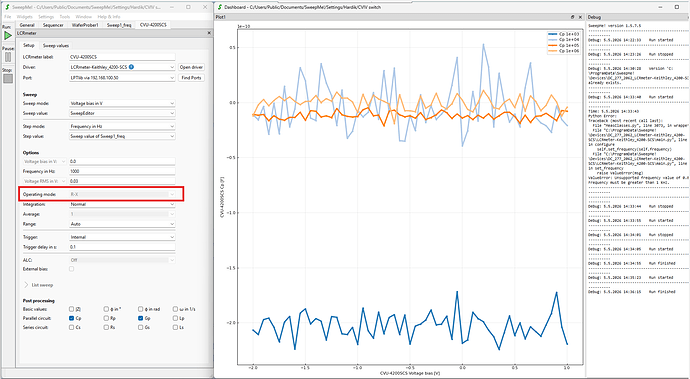690x379 pixels.
Task: Click the Cp 1e+06 legend entry
Action: coord(564,51)
